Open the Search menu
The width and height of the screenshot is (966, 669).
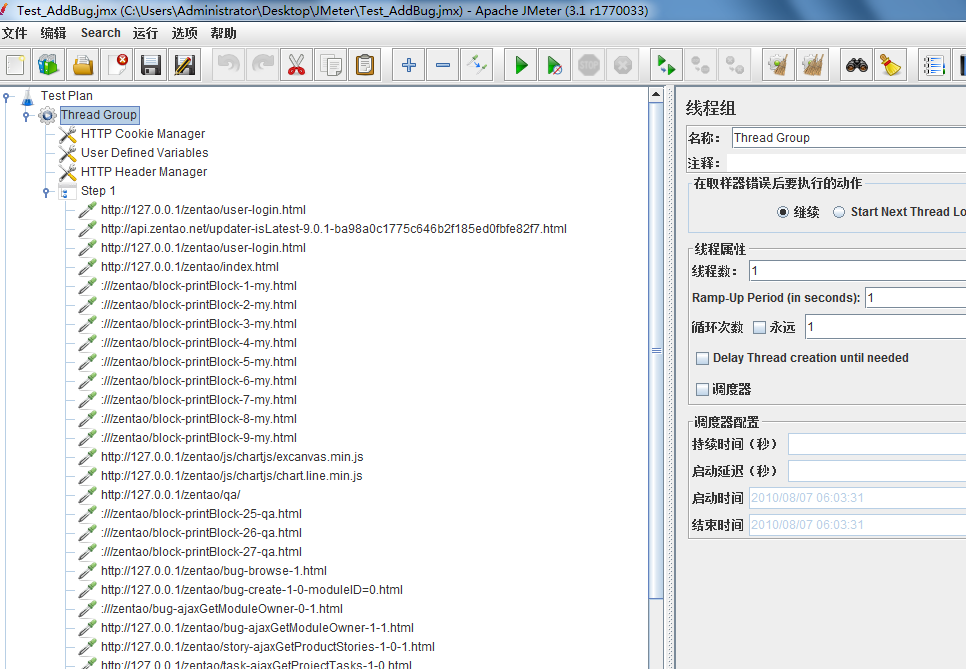point(100,33)
